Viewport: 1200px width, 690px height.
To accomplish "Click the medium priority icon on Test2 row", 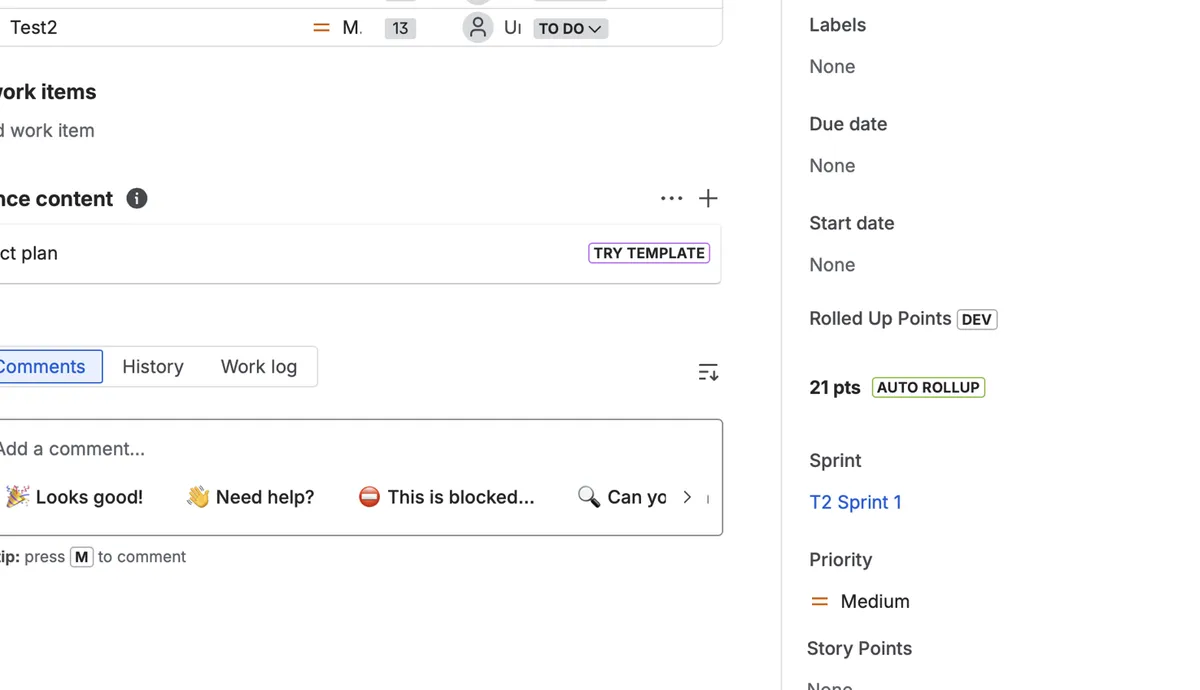I will click(321, 28).
